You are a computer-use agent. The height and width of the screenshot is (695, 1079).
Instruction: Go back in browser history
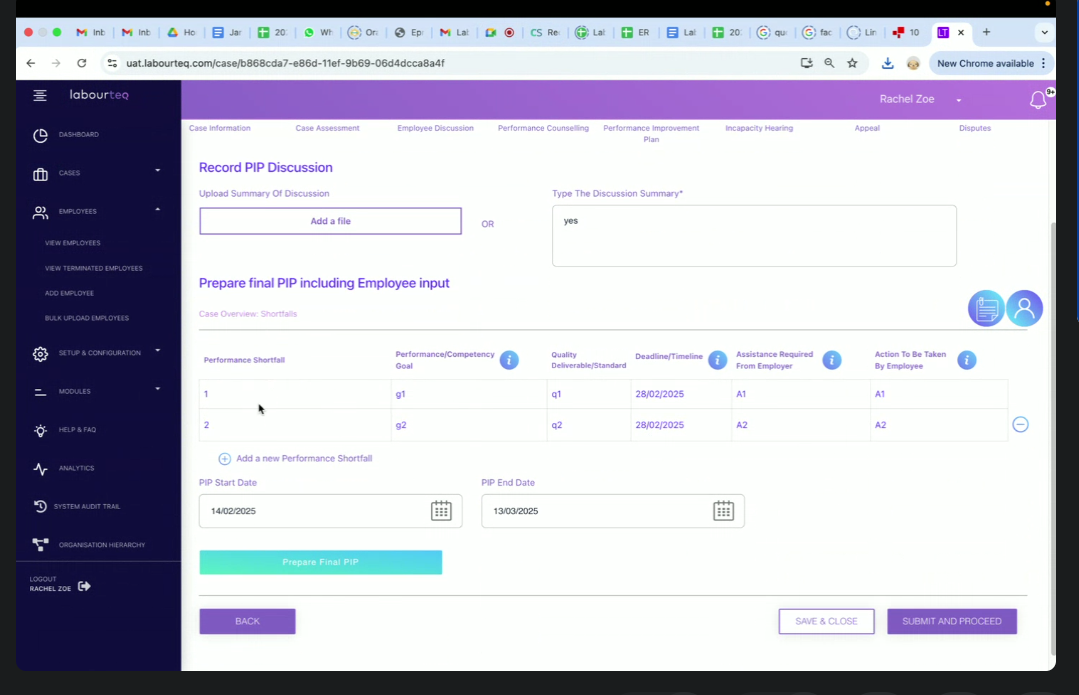[x=31, y=63]
